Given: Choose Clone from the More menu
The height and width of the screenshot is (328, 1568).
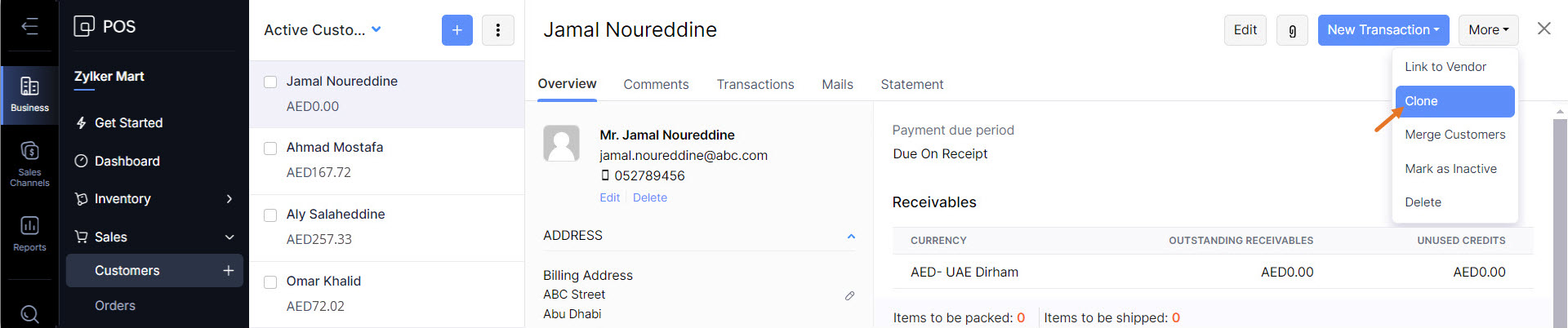Looking at the screenshot, I should (x=1454, y=101).
